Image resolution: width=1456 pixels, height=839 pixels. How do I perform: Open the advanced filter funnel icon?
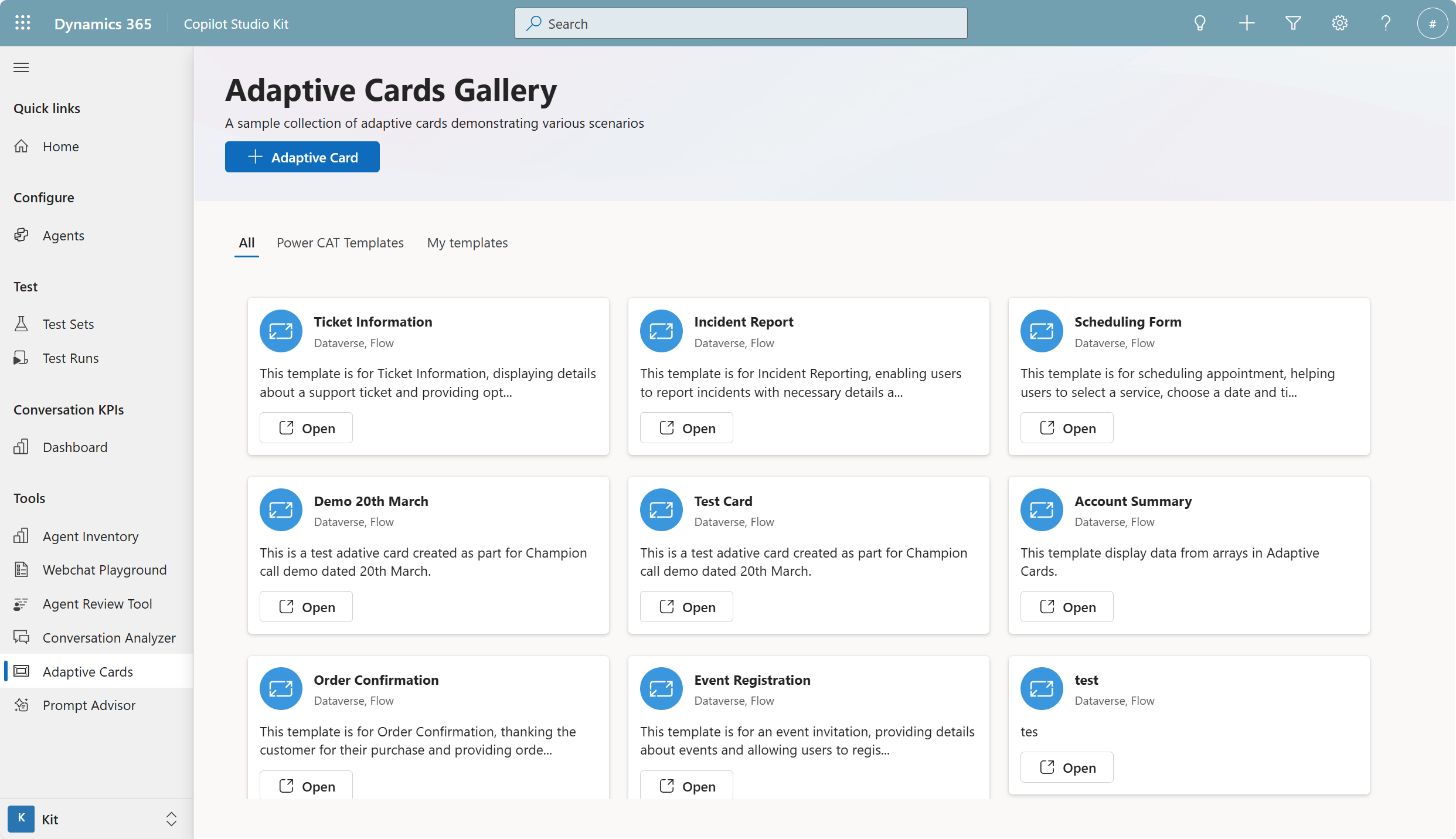tap(1293, 23)
